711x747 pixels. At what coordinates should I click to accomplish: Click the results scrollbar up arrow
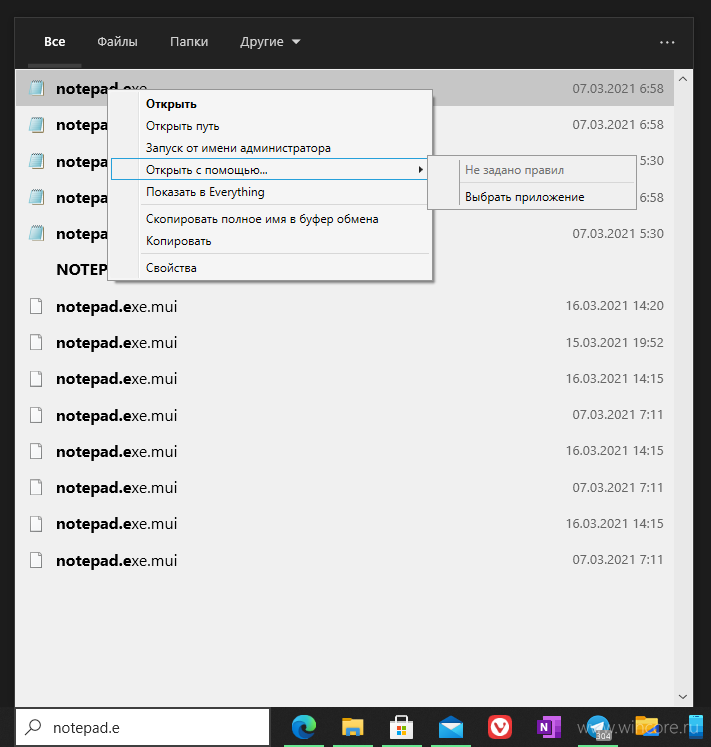click(683, 79)
